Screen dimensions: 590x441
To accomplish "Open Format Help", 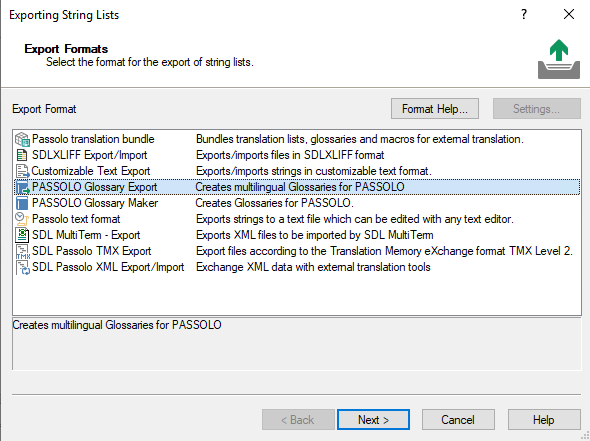I will click(x=435, y=109).
